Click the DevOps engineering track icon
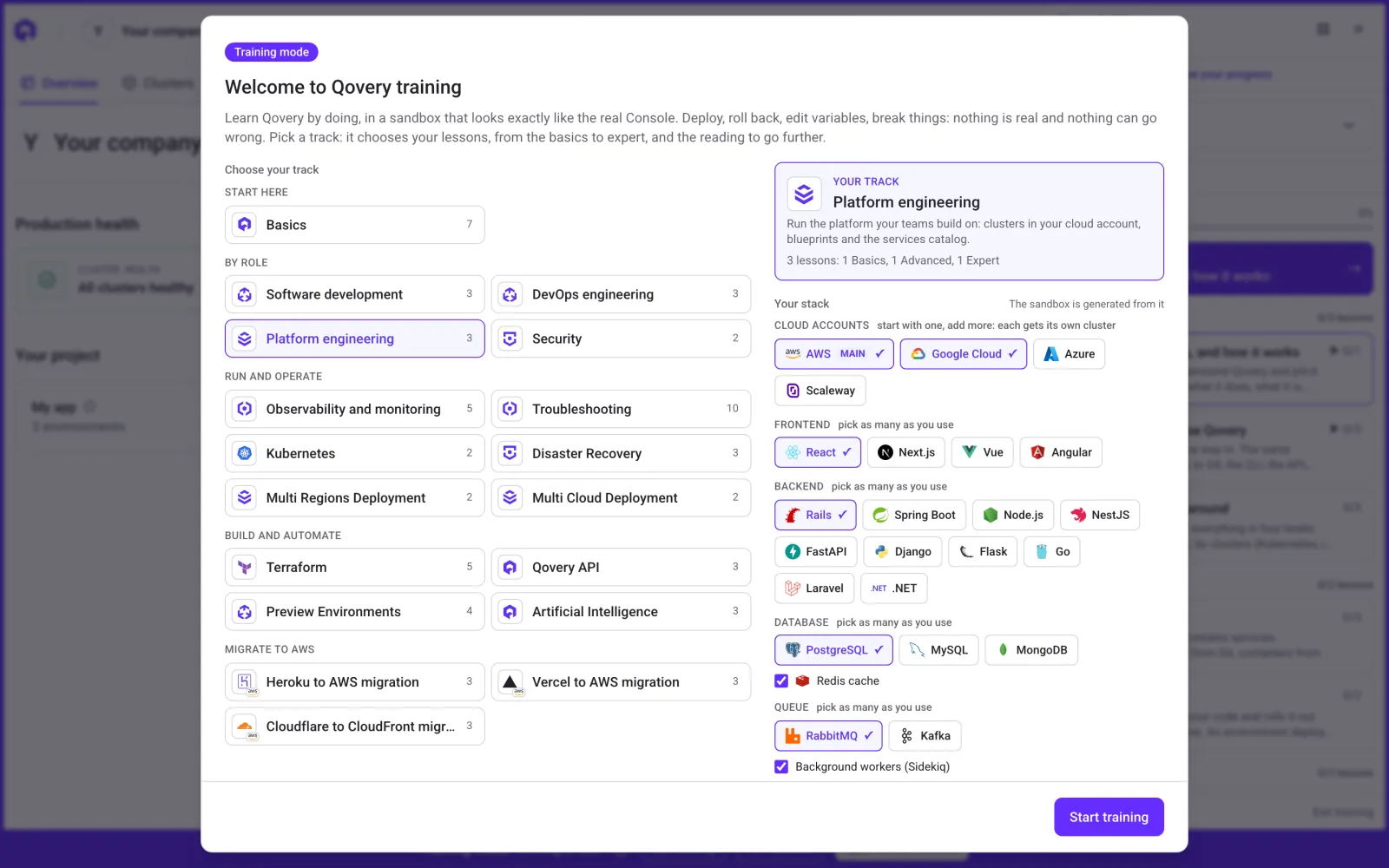The image size is (1389, 868). click(510, 294)
